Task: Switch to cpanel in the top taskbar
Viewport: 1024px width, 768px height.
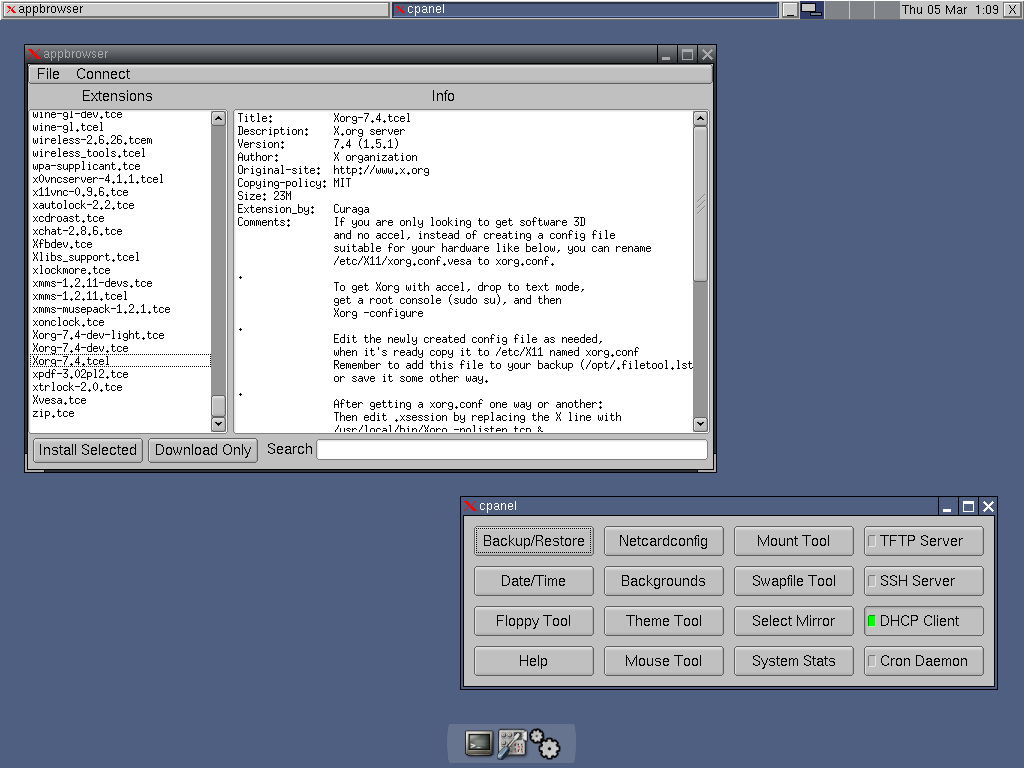Action: [585, 10]
